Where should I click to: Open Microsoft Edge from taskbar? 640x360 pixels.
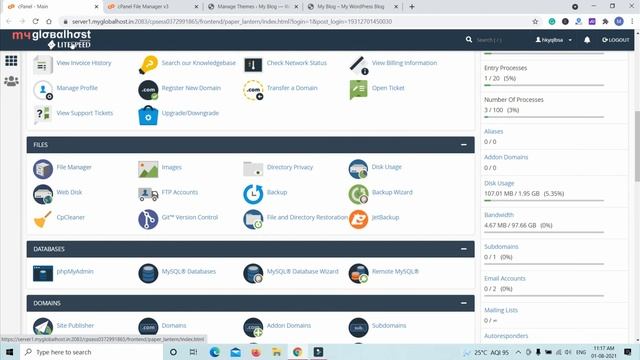(215, 352)
